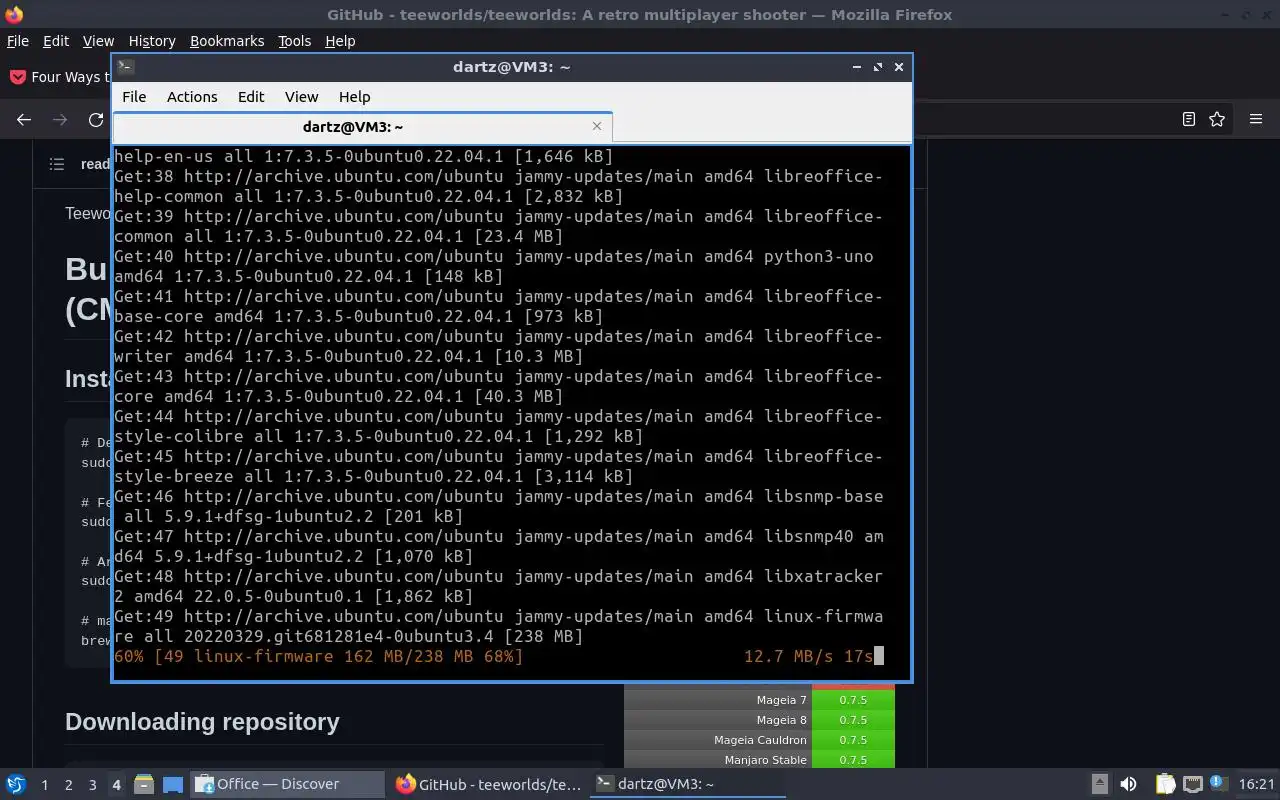Switch to virtual desktop 3
The width and height of the screenshot is (1280, 800).
click(92, 785)
